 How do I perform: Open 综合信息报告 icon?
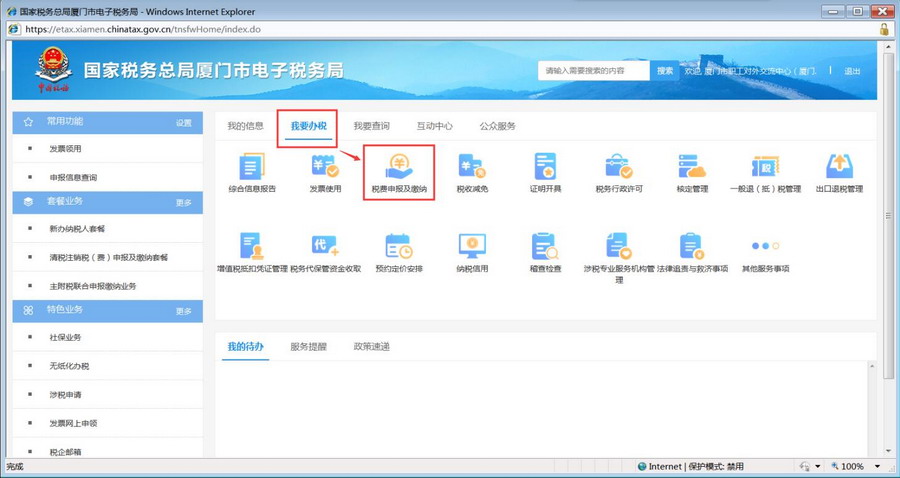[251, 166]
